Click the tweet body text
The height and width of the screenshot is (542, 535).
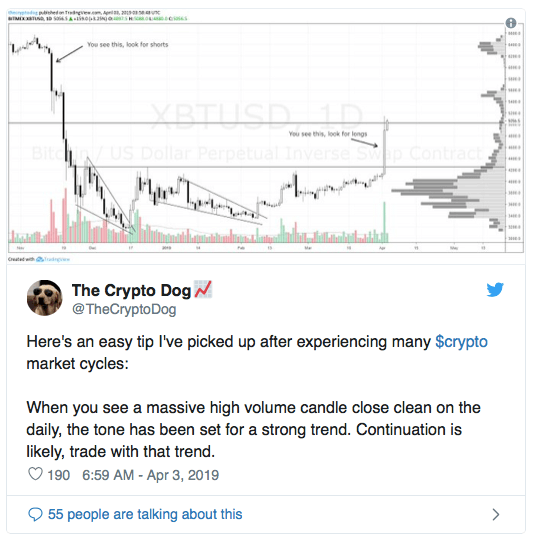(x=257, y=396)
